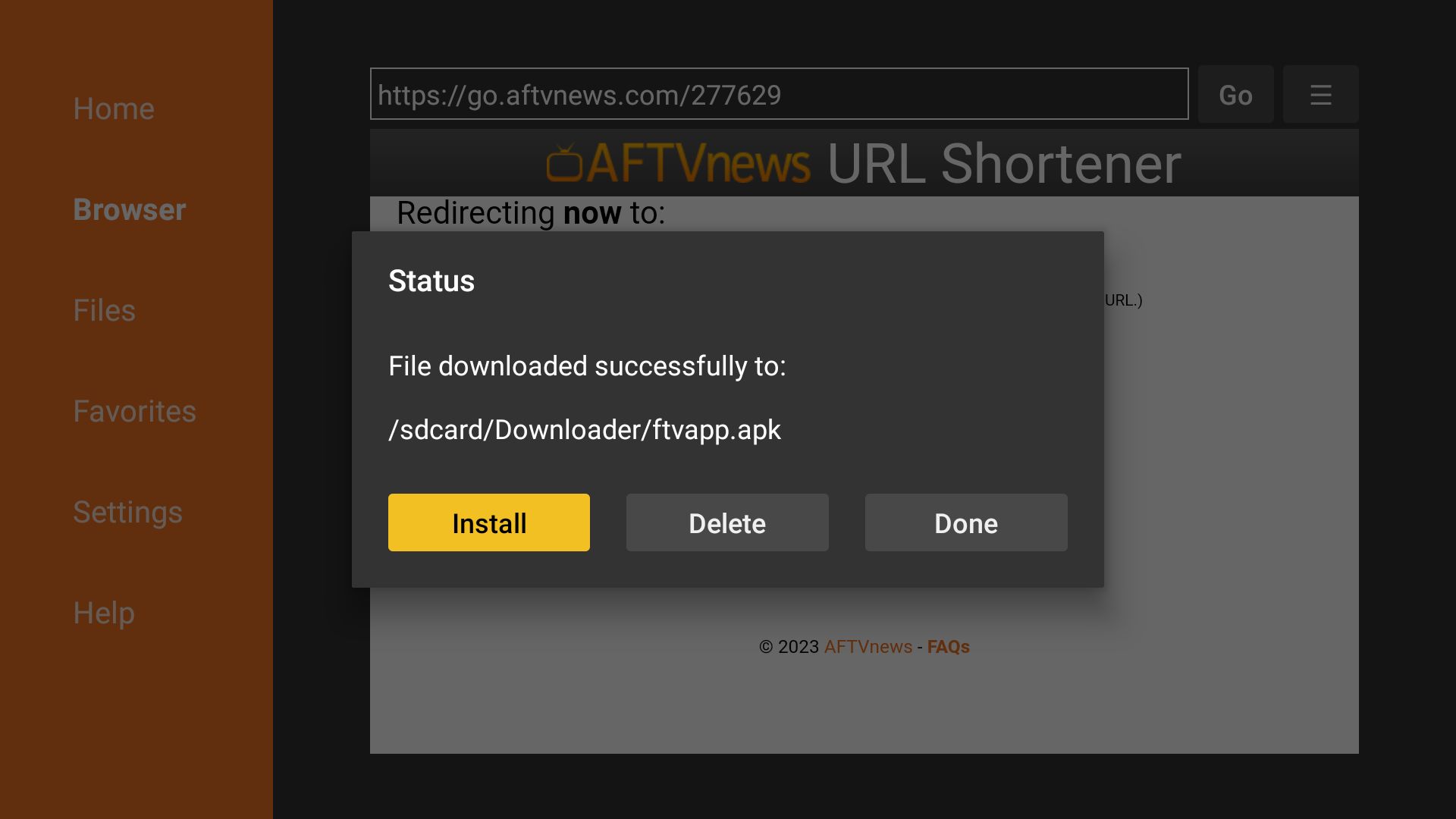This screenshot has height=819, width=1456.
Task: Select the file path /sdcard/Downloader/ftvapp.apk text
Action: coord(584,429)
